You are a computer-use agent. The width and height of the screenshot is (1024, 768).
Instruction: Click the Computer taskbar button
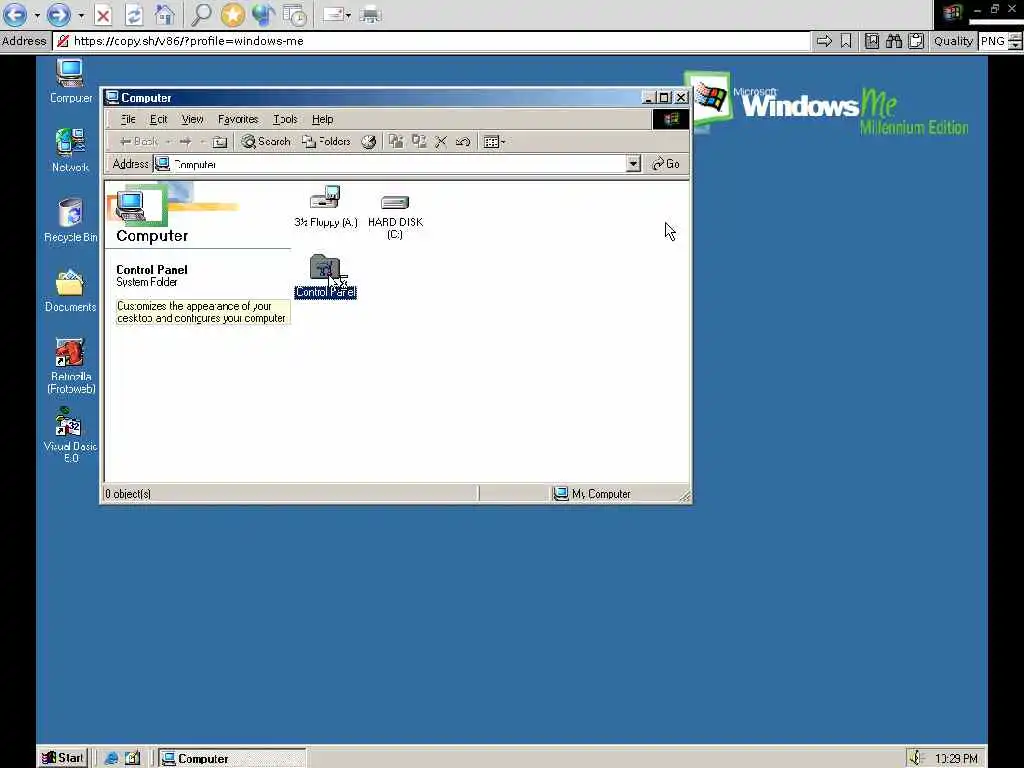[x=232, y=758]
